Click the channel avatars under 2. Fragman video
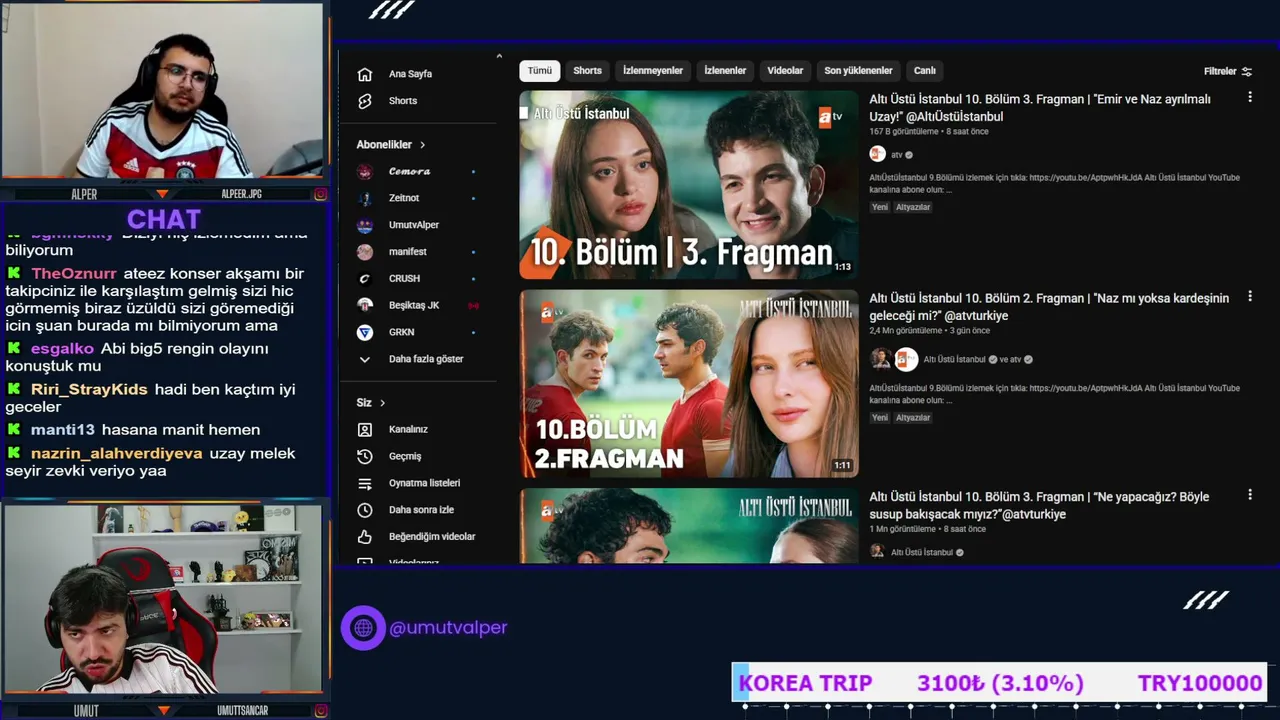 [894, 359]
